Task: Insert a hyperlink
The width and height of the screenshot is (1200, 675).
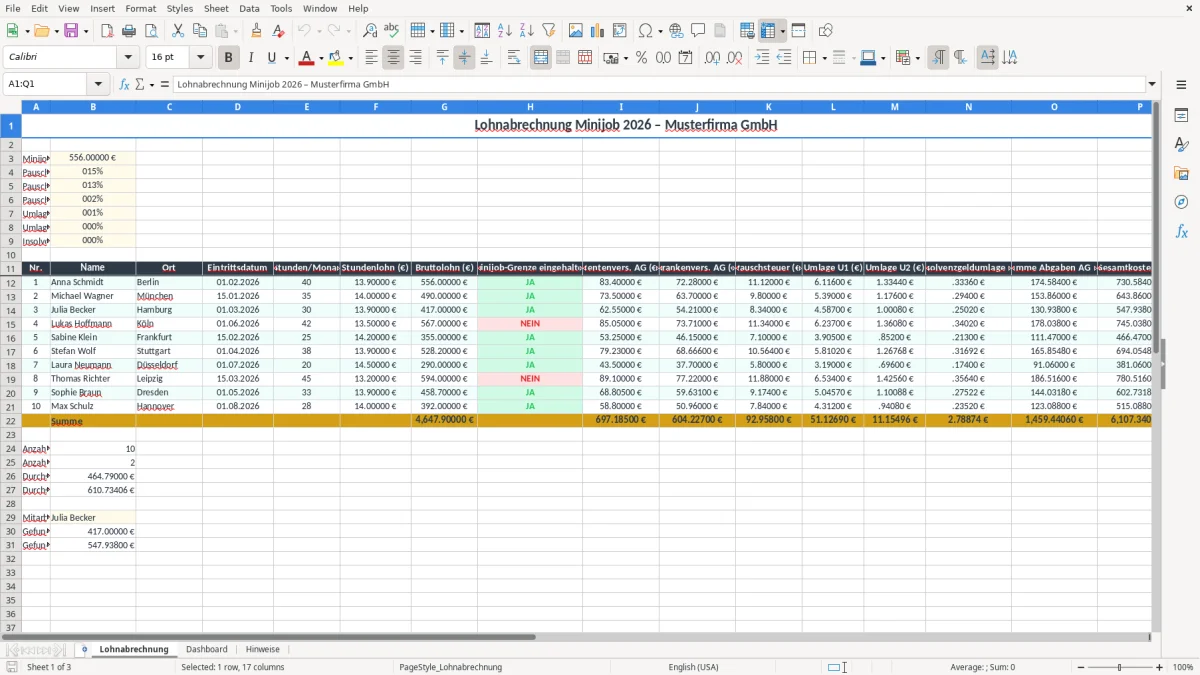Action: pos(677,31)
